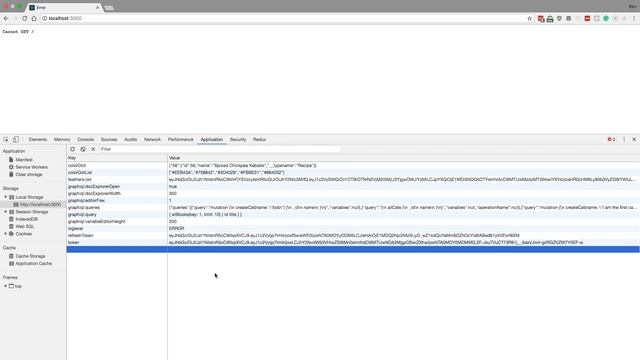
Task: Activate the DevTools inspect element picker
Action: pyautogui.click(x=6, y=140)
